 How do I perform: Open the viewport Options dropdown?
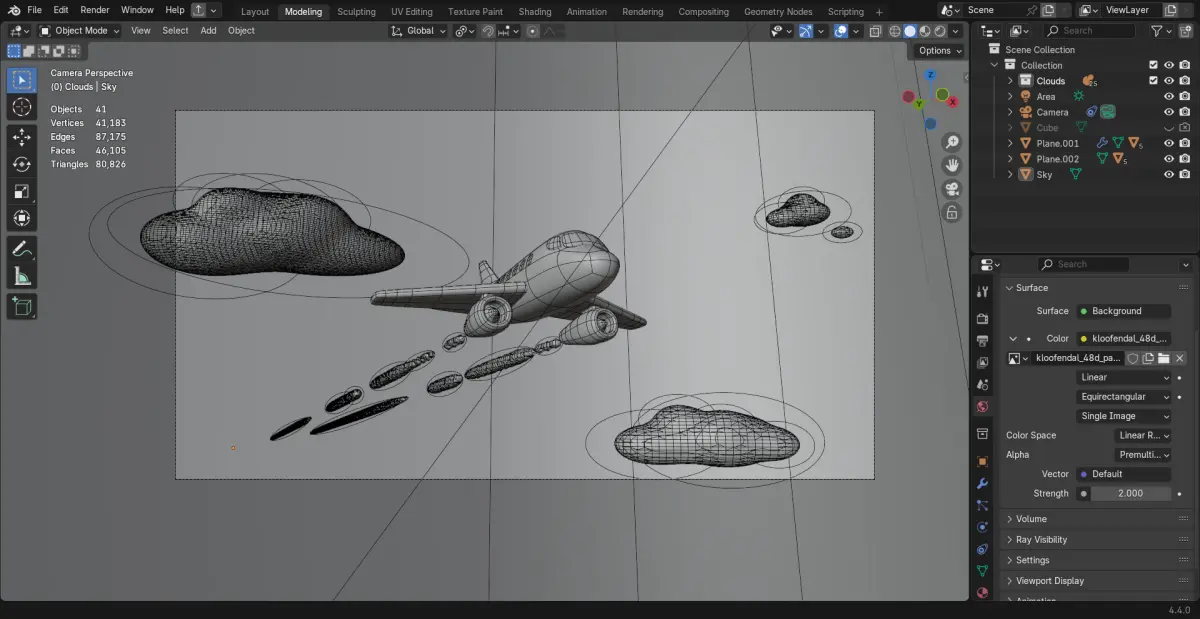point(940,51)
